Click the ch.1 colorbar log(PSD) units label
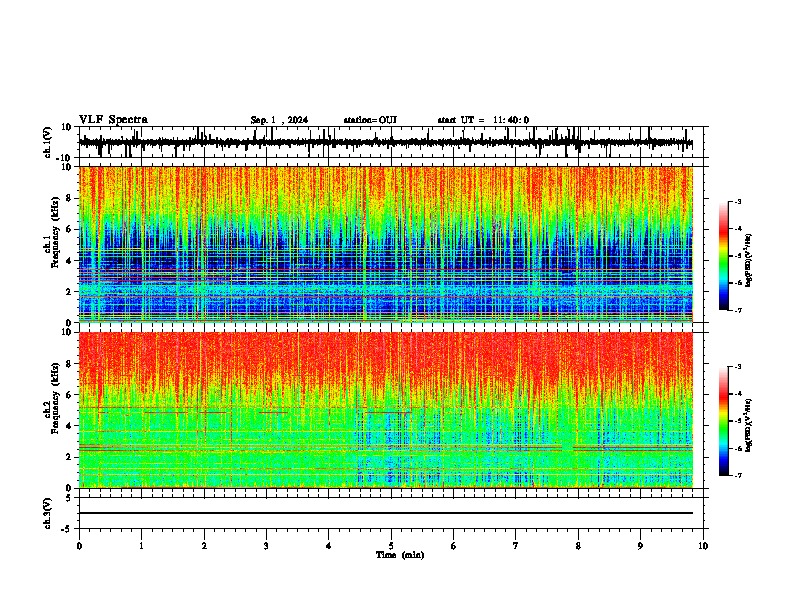Screen dimensions: 792x612 [748, 261]
